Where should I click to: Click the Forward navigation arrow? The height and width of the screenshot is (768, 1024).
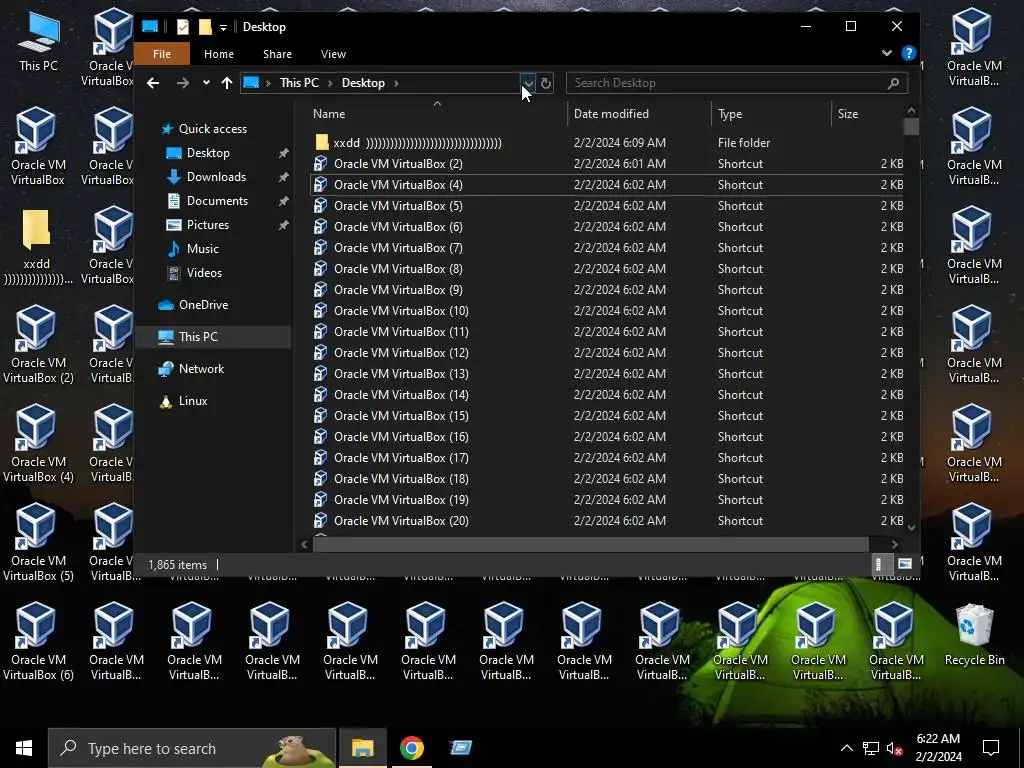183,83
